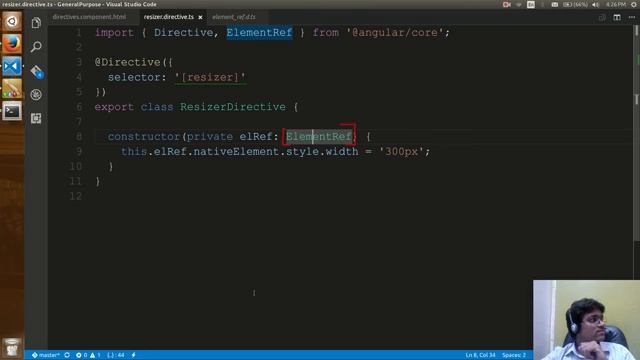Open the system volume indicator
This screenshot has width=640, height=360.
click(x=596, y=4)
